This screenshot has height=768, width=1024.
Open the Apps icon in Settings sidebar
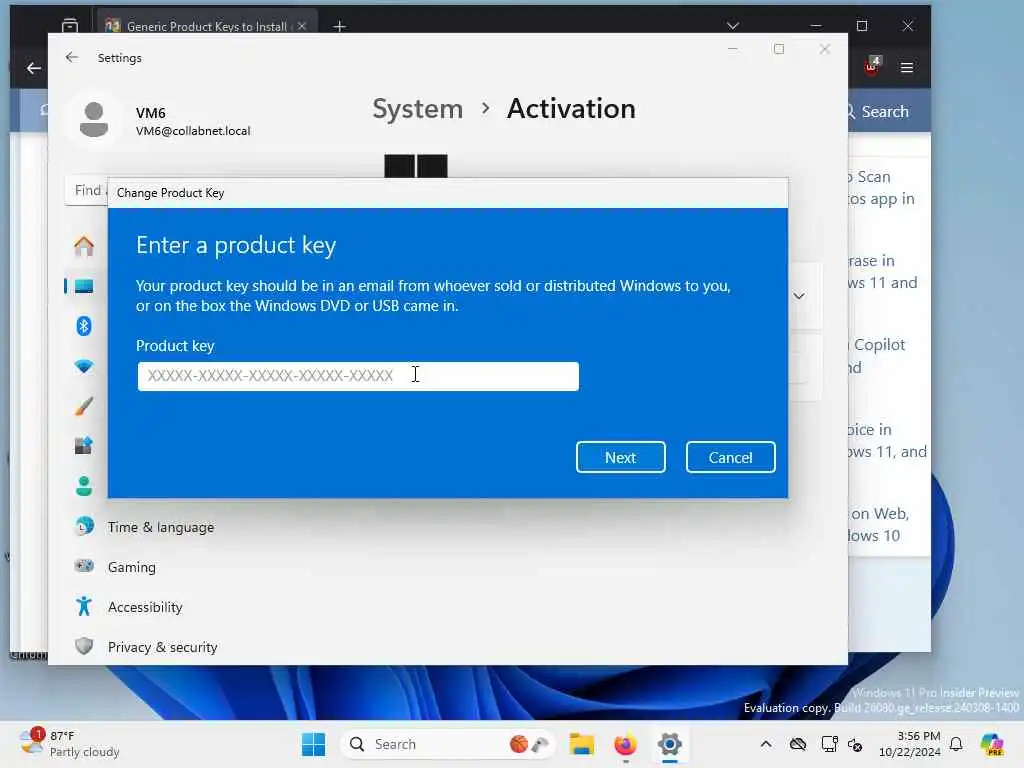84,446
